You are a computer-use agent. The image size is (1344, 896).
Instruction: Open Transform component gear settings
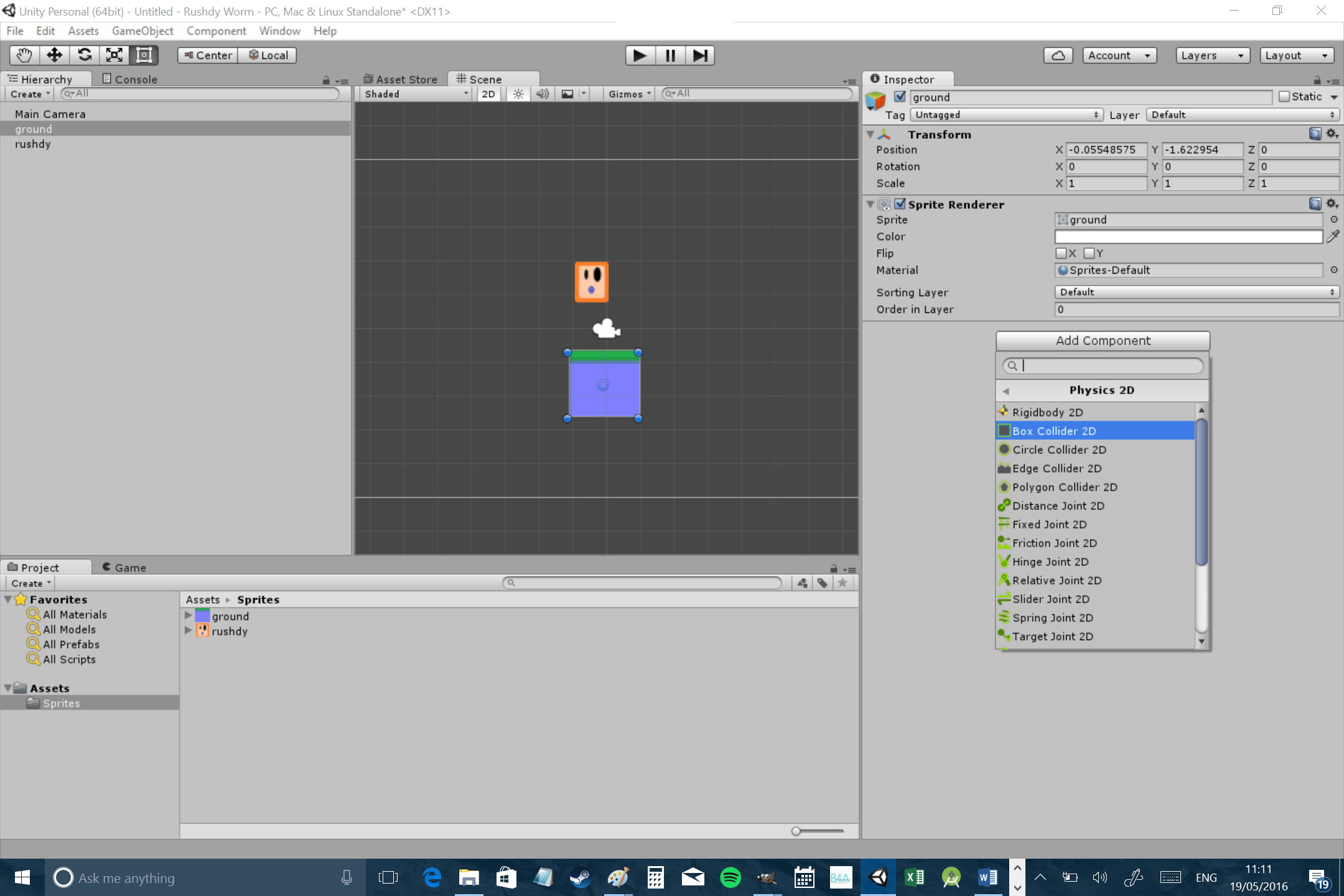tap(1332, 134)
